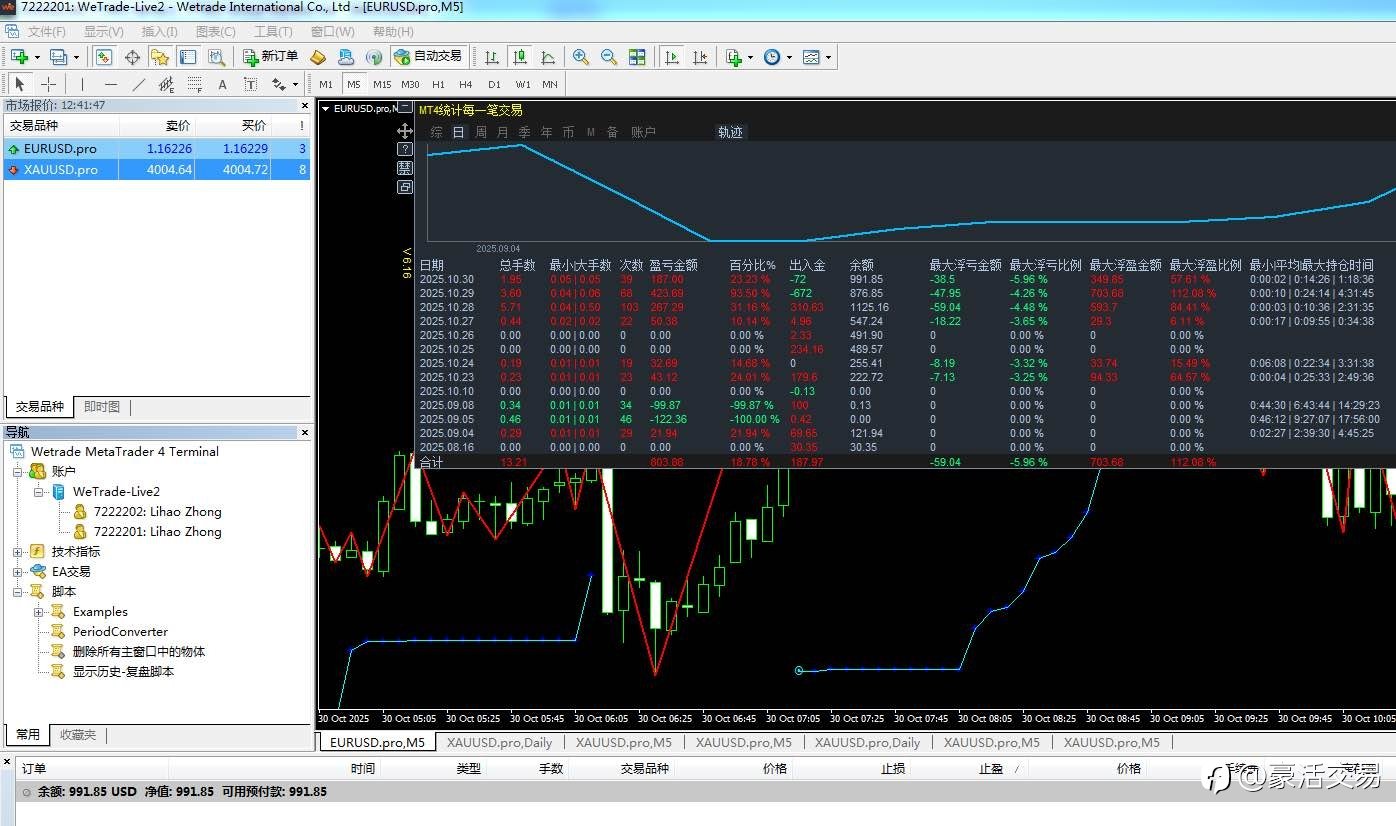Switch to the 收藏夹 favorites tab
1396x826 pixels.
pos(78,735)
